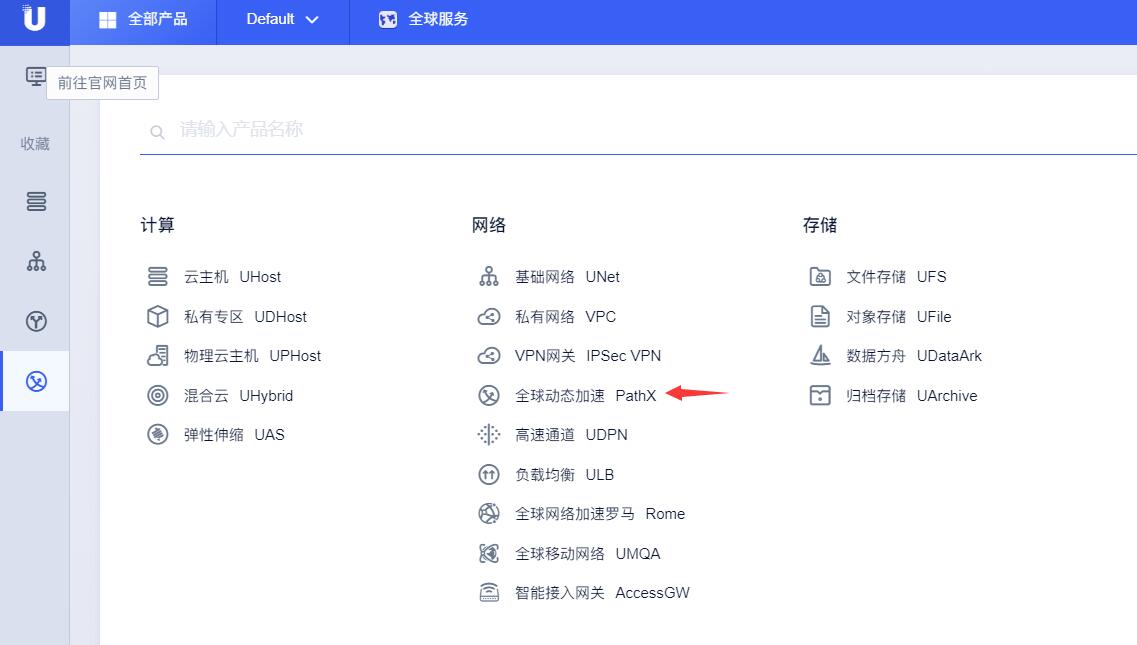
Task: Click the icon beside UMQA
Action: click(489, 554)
